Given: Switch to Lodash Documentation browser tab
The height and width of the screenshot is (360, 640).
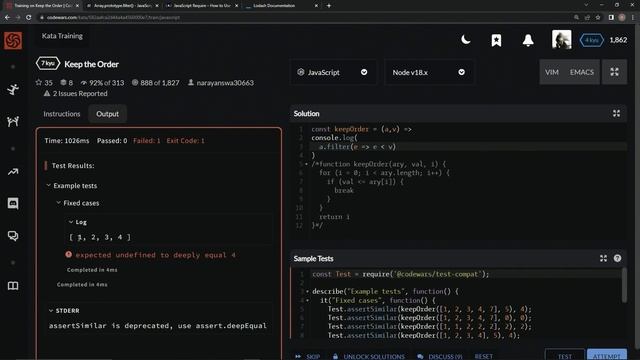Looking at the screenshot, I should point(282,6).
